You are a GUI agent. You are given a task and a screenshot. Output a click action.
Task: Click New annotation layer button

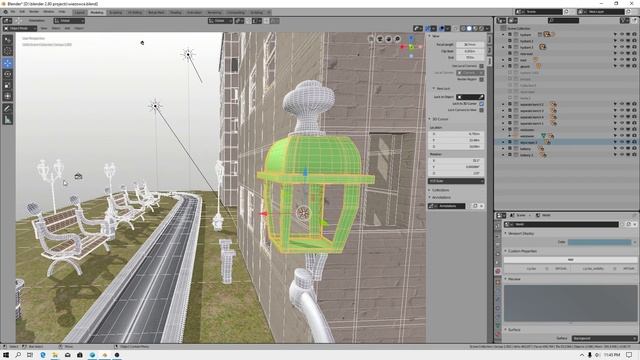point(475,206)
